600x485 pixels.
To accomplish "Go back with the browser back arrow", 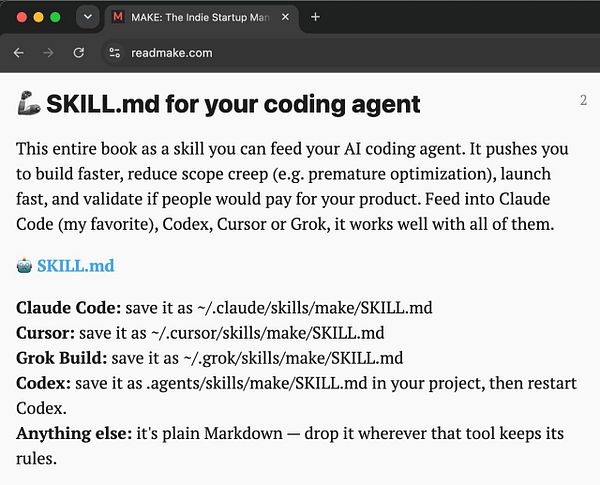I will 18,53.
